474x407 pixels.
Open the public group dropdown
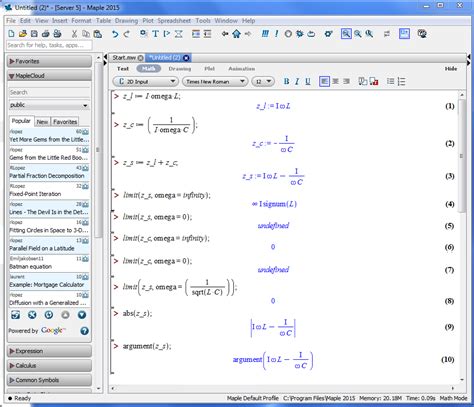click(x=49, y=105)
